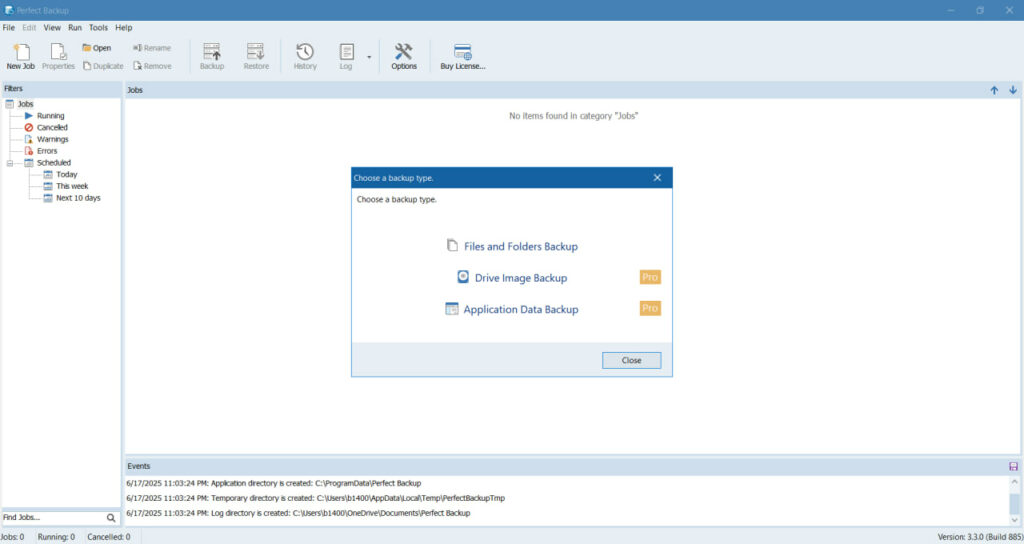Screen dimensions: 1024x544
Task: Open the View menu
Action: pos(52,27)
